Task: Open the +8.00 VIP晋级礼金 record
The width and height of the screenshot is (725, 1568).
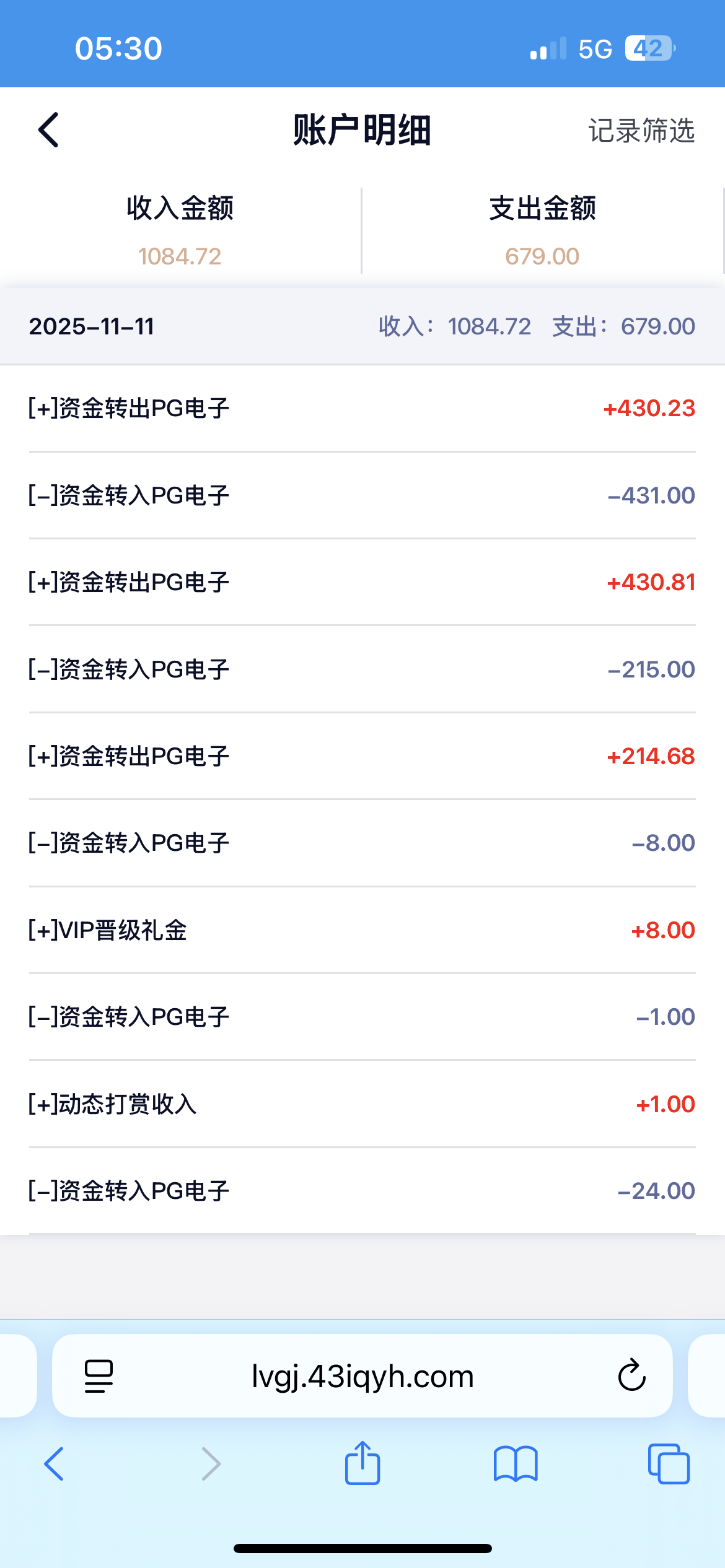Action: pyautogui.click(x=362, y=930)
